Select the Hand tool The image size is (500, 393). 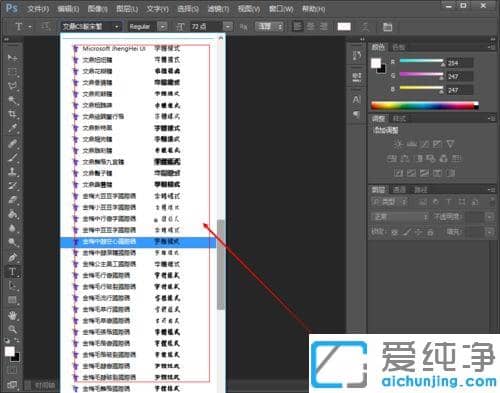[x=13, y=315]
